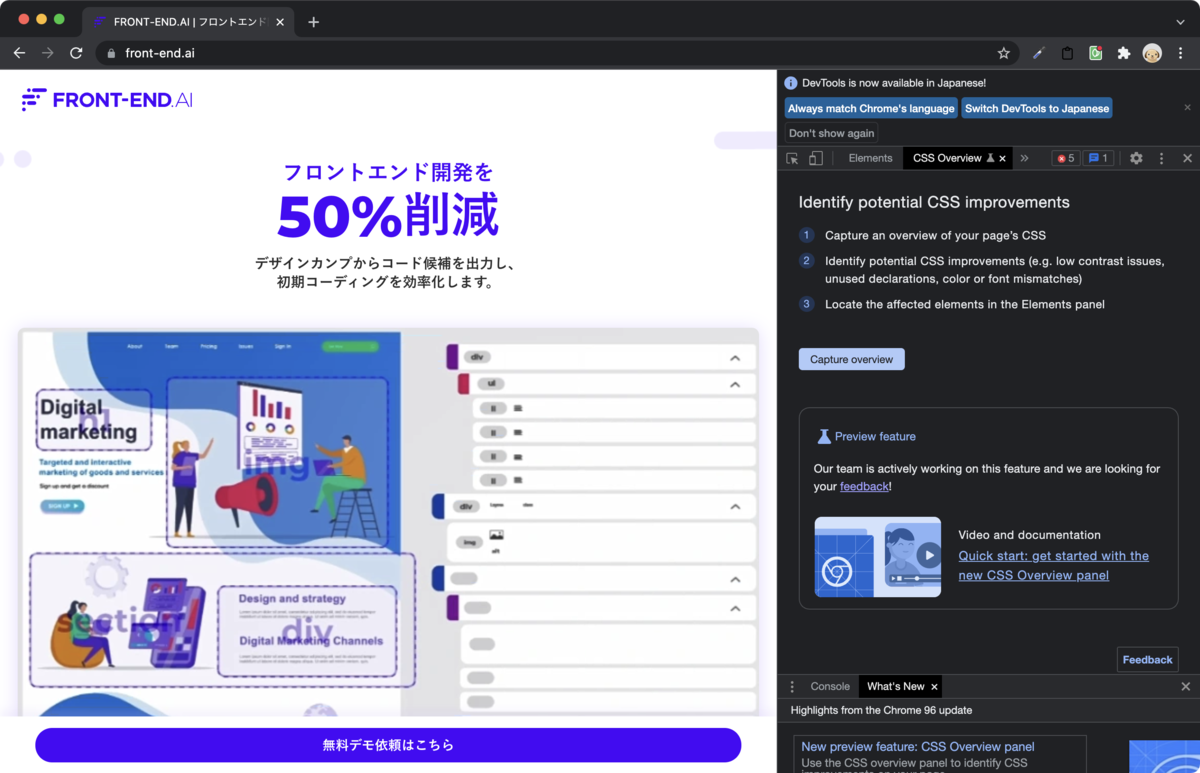Play the CSS Overview video thumbnail
Screen dimensions: 1200x773
pyautogui.click(x=877, y=557)
